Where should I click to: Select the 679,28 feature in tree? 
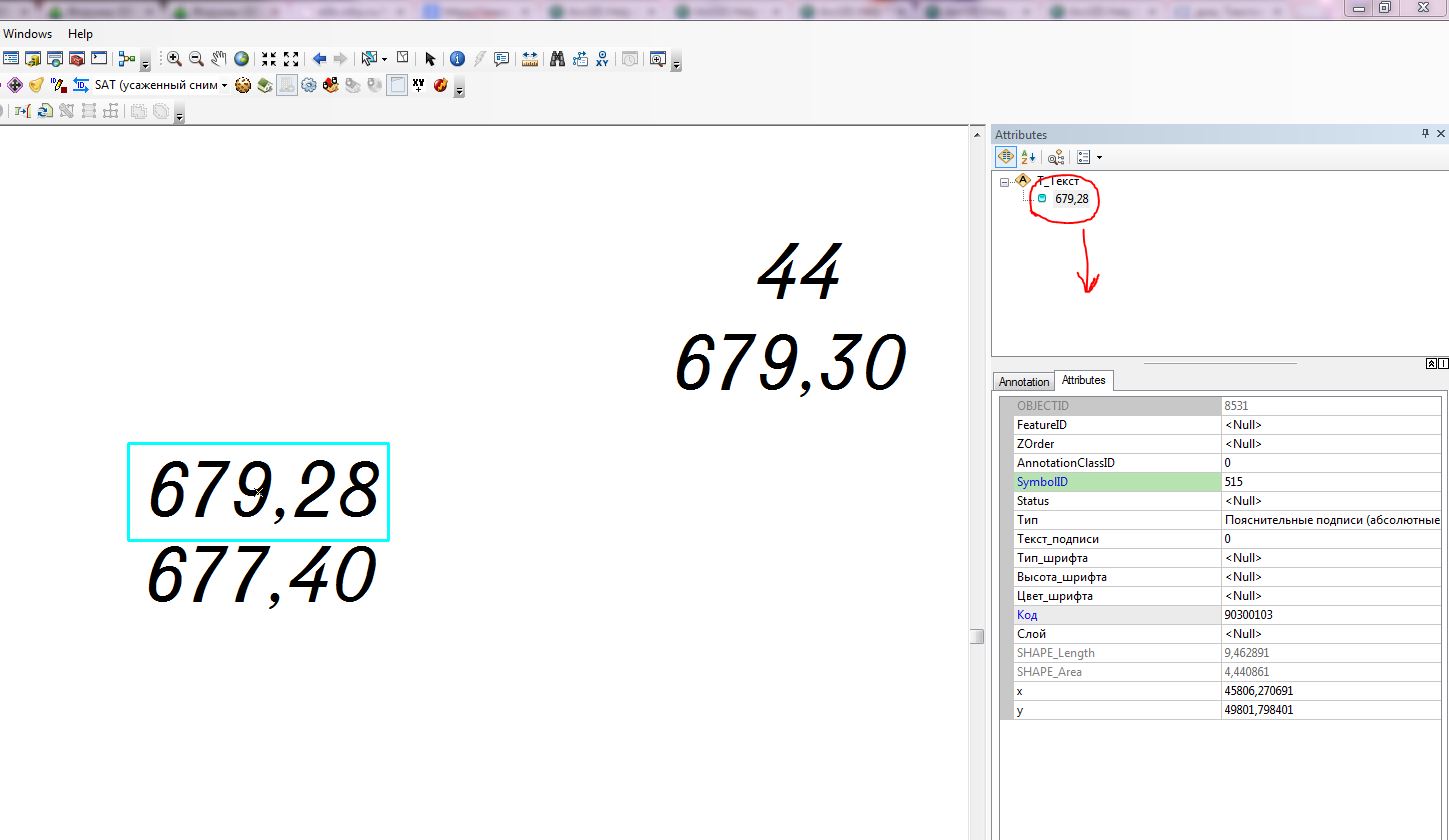pos(1071,199)
